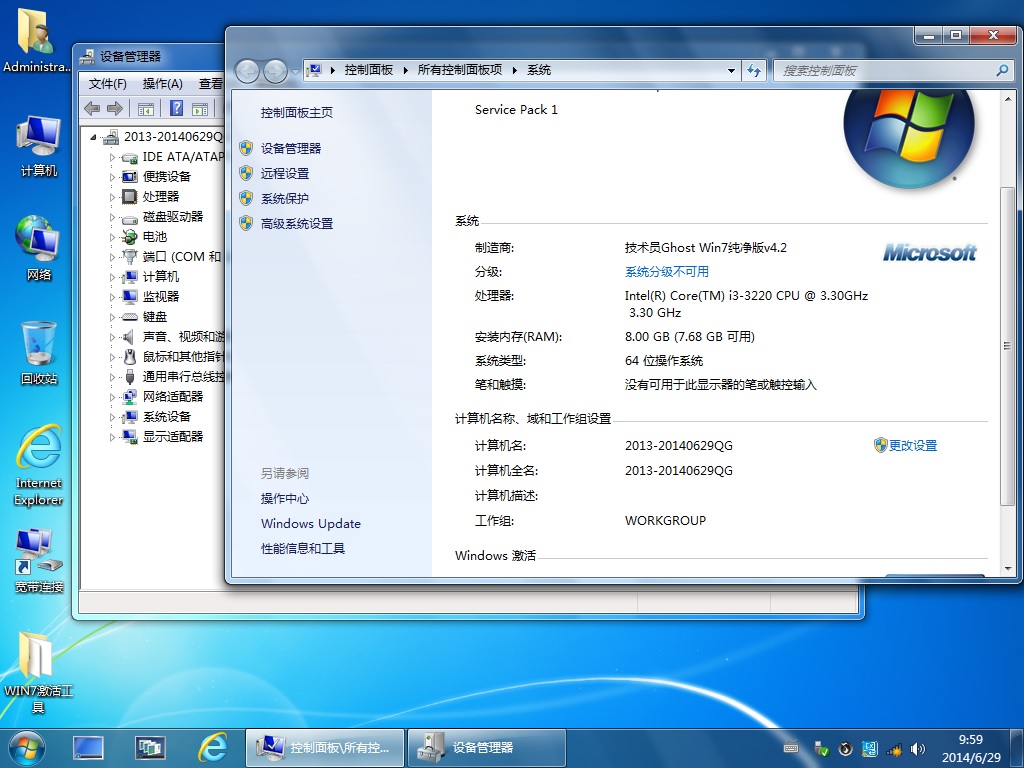
Task: Click the 系统分级不可用 rating link
Action: pyautogui.click(x=667, y=272)
